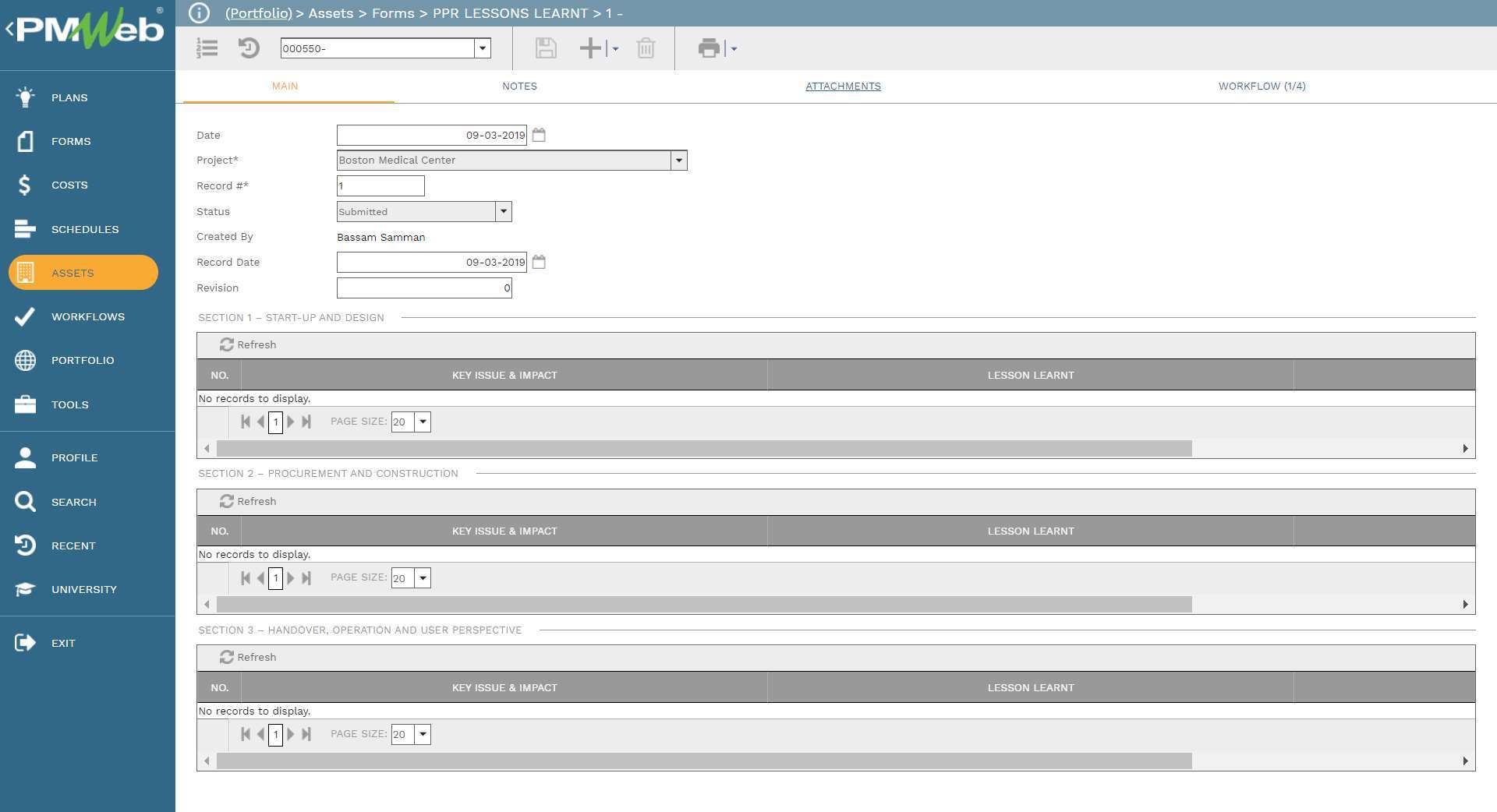Click the Revision input field
This screenshot has width=1497, height=812.
[424, 288]
